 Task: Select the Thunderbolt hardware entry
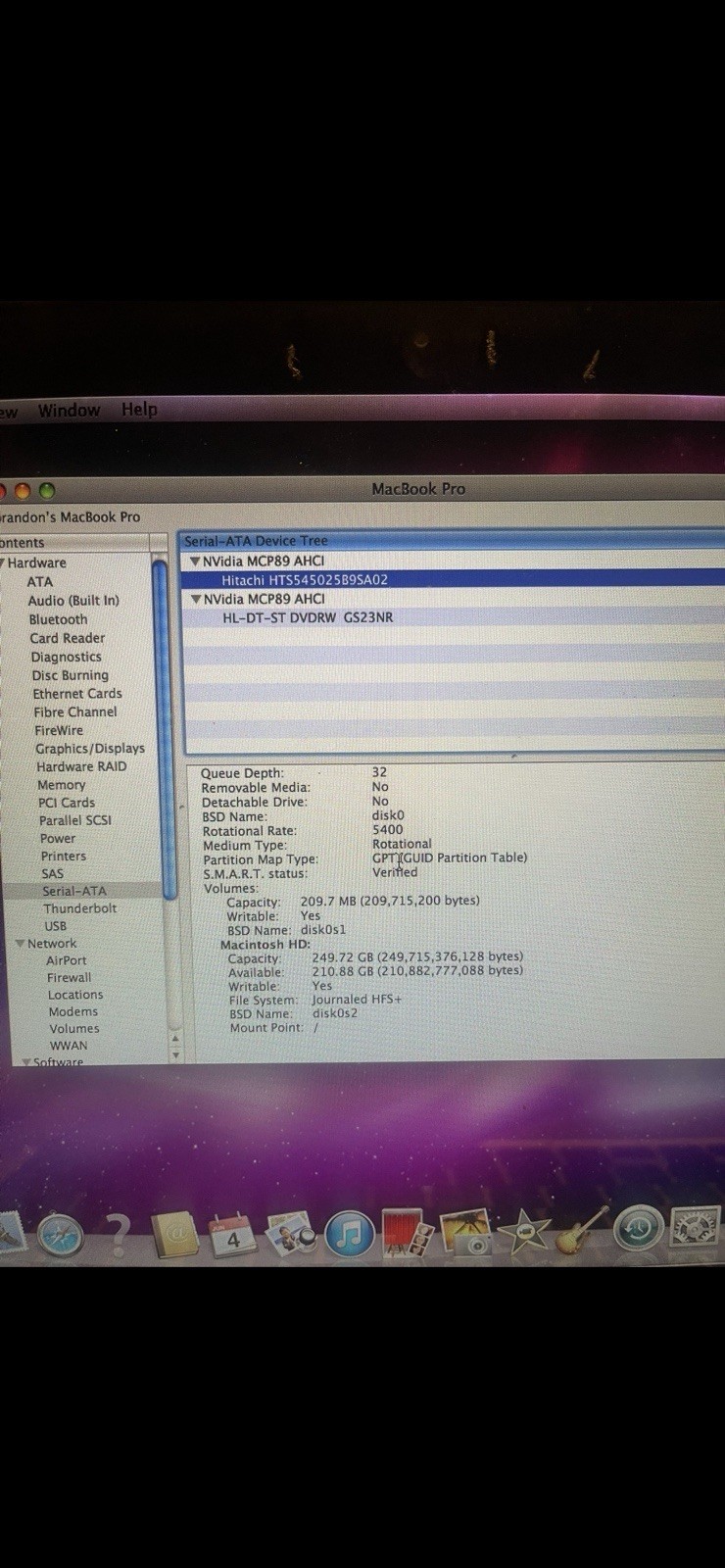[x=79, y=907]
